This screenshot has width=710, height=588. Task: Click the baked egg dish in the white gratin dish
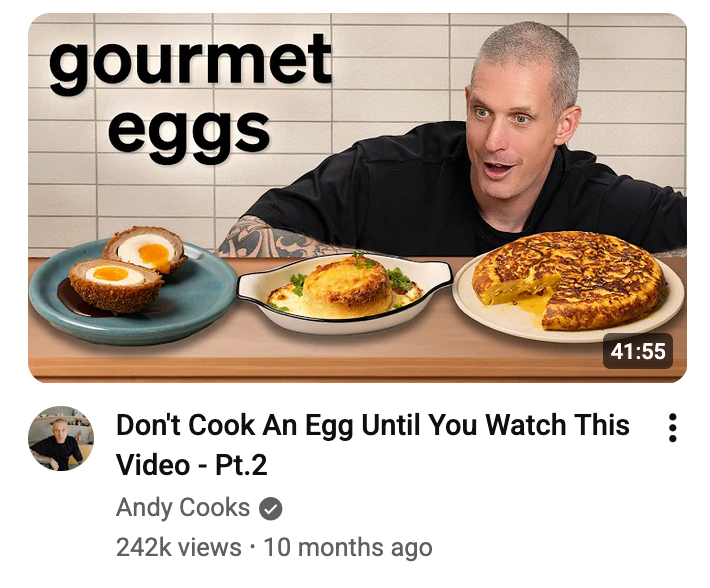(345, 286)
